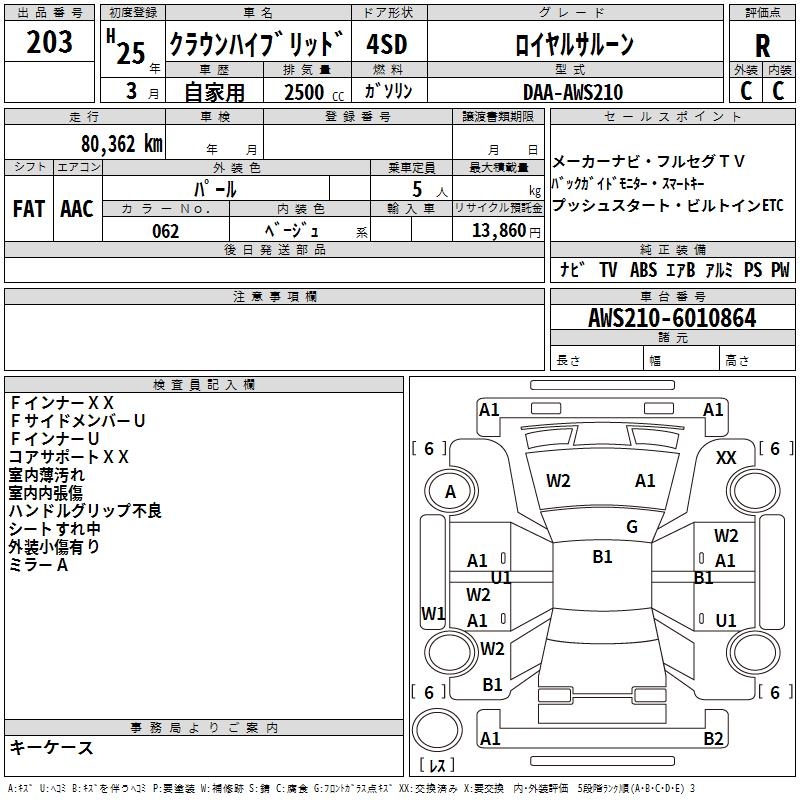Select the "高さ" dimension field
This screenshot has width=800, height=800.
(x=758, y=360)
